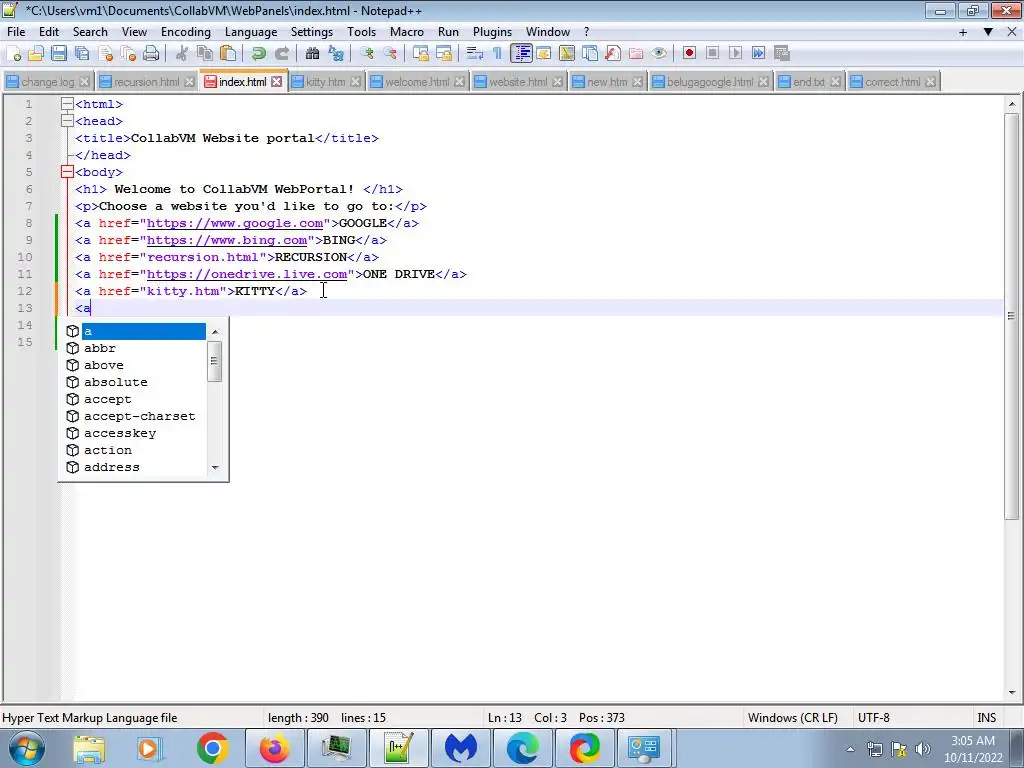Toggle synchronize vertical scrolling icon
The image size is (1024, 768).
pyautogui.click(x=421, y=54)
